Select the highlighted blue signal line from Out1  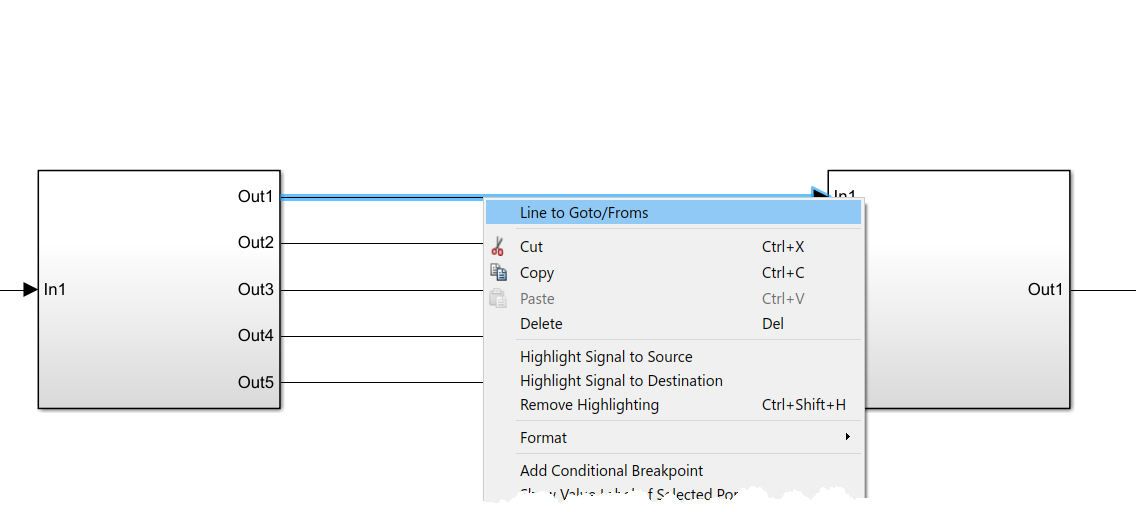(x=380, y=198)
